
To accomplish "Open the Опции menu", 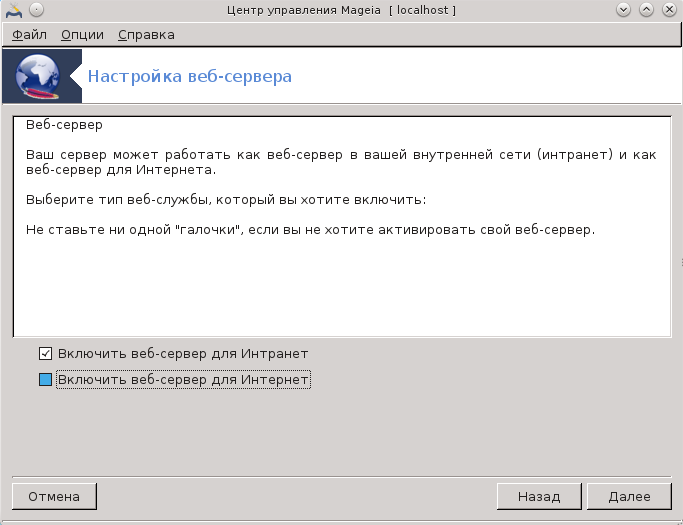I will [82, 34].
